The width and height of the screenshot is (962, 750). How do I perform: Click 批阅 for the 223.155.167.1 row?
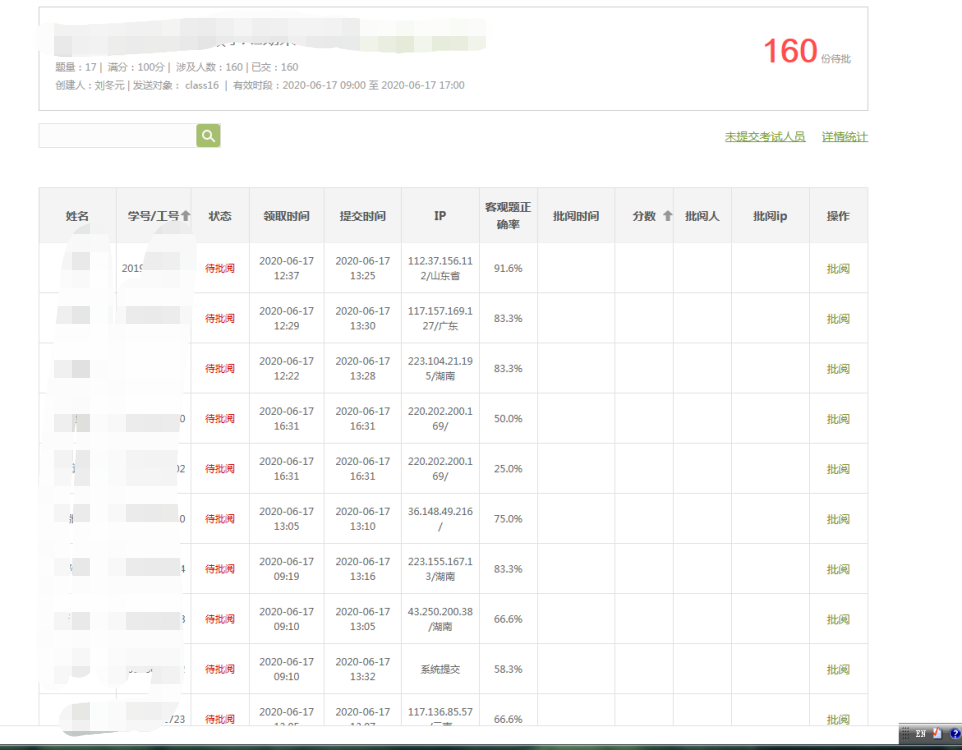[838, 569]
